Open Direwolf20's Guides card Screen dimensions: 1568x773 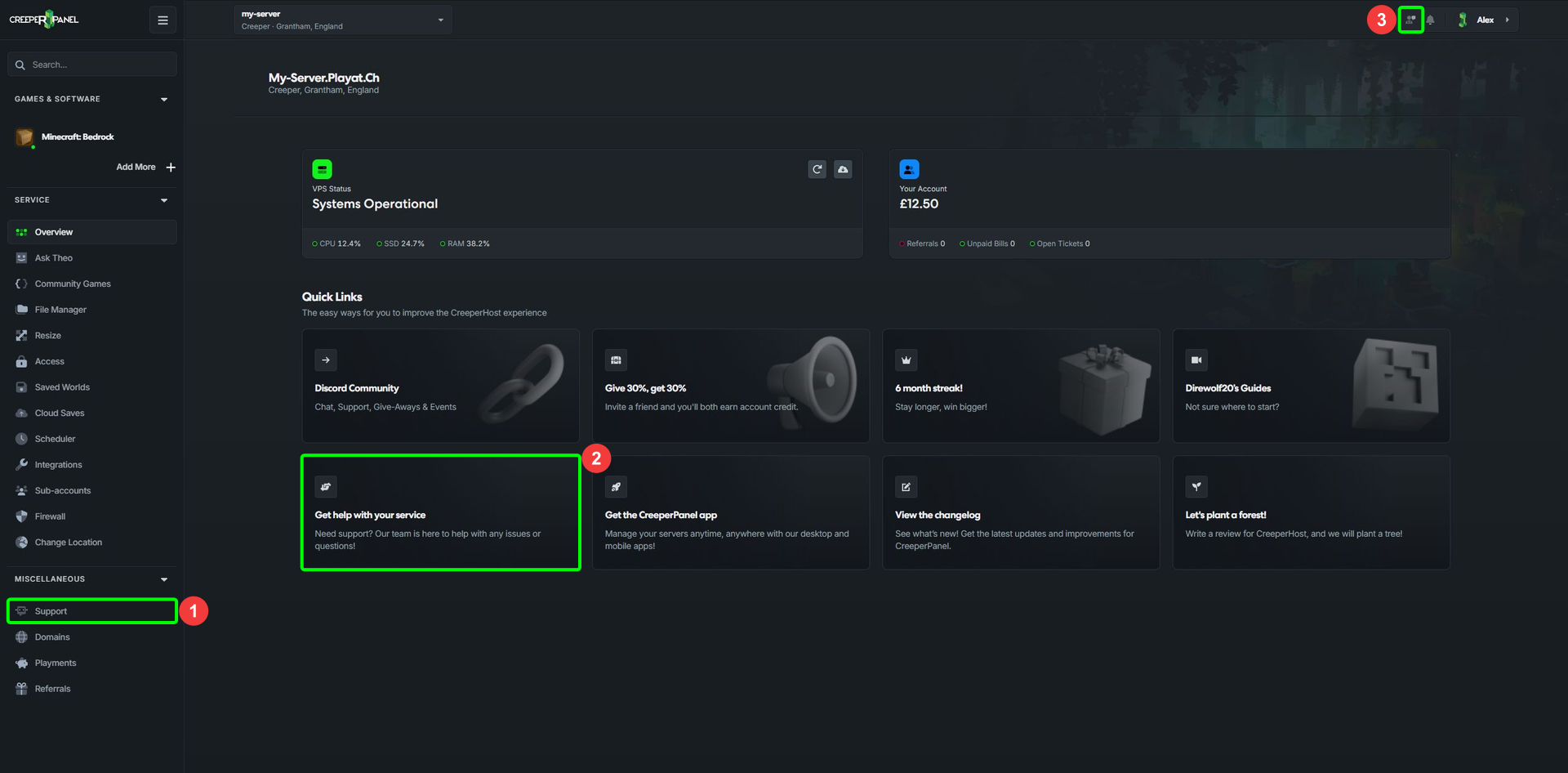click(x=1312, y=386)
